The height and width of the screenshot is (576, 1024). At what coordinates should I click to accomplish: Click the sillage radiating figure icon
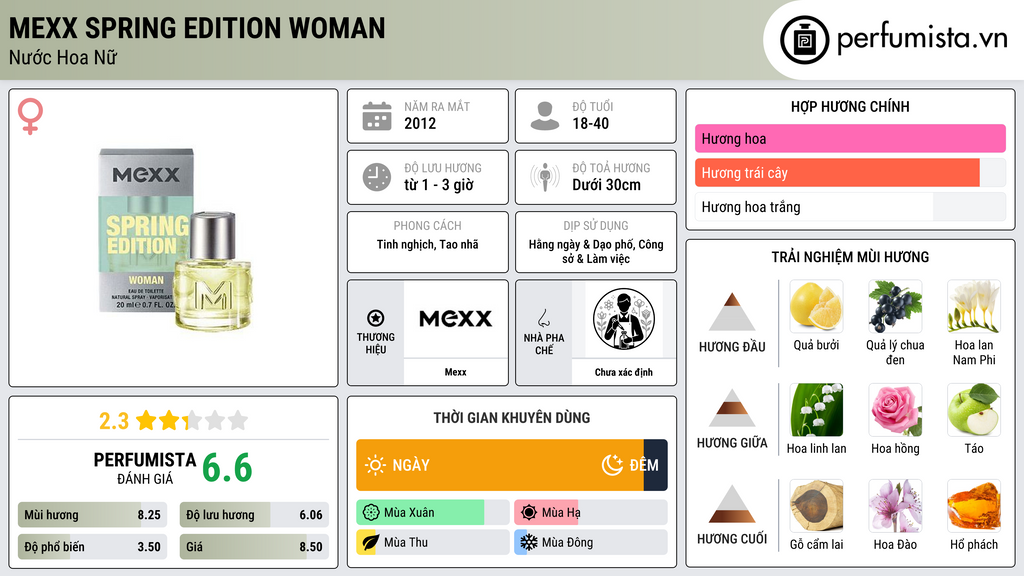[x=545, y=177]
